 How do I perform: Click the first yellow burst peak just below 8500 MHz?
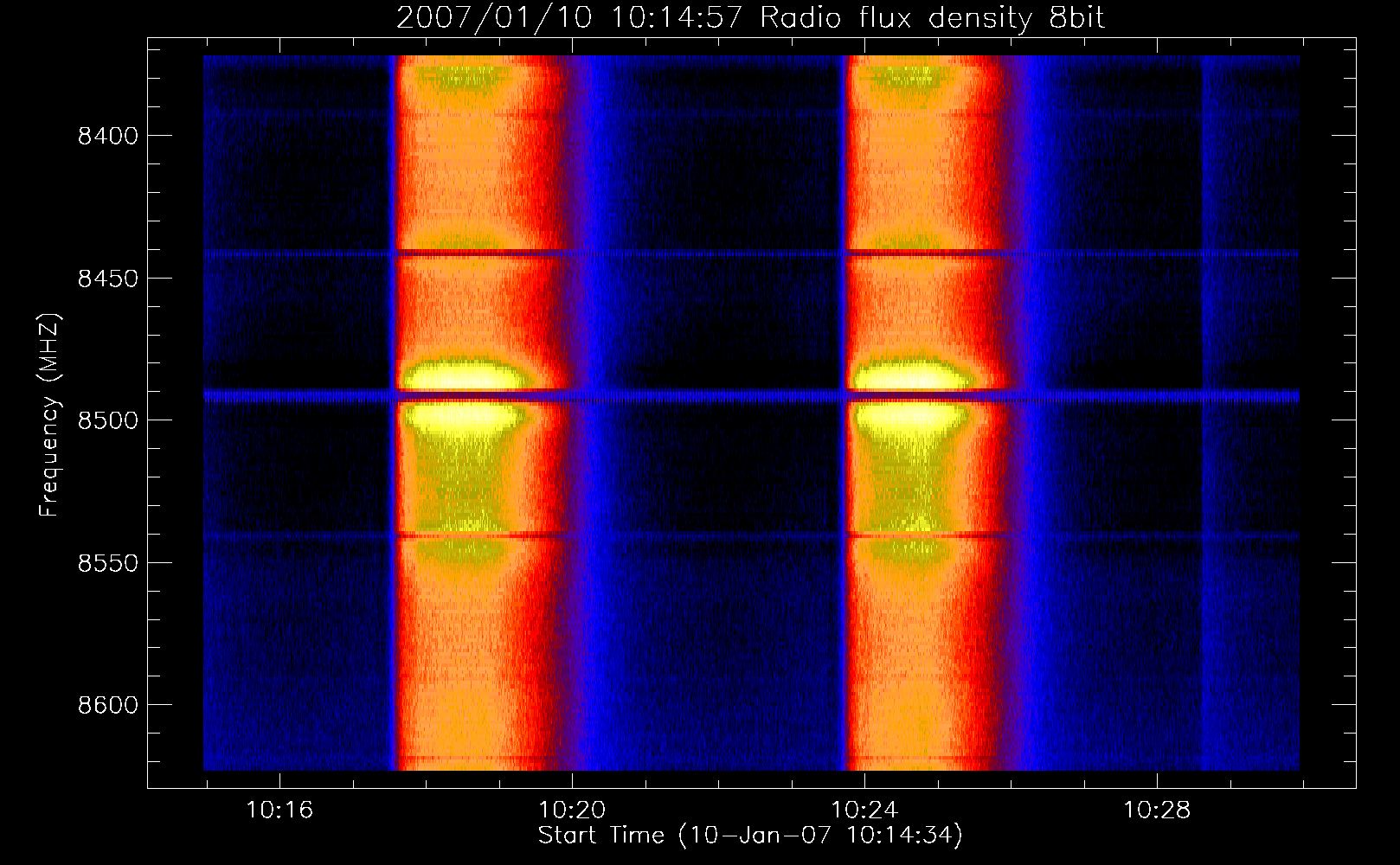[464, 416]
